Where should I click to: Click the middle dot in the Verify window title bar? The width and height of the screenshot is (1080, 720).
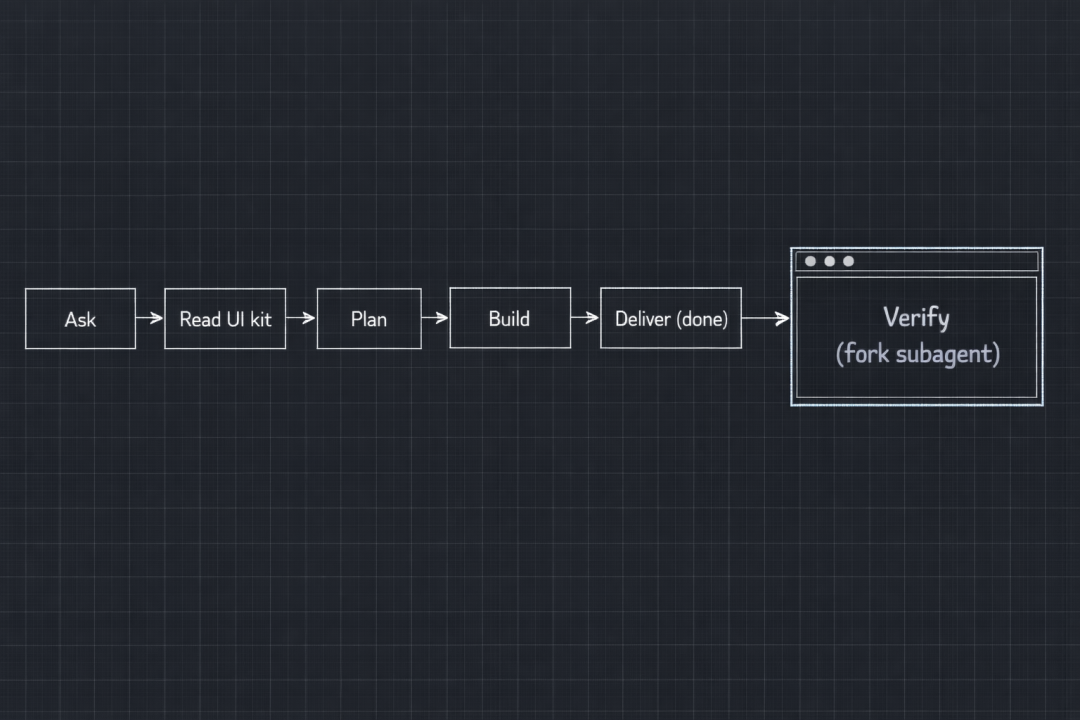pos(829,261)
